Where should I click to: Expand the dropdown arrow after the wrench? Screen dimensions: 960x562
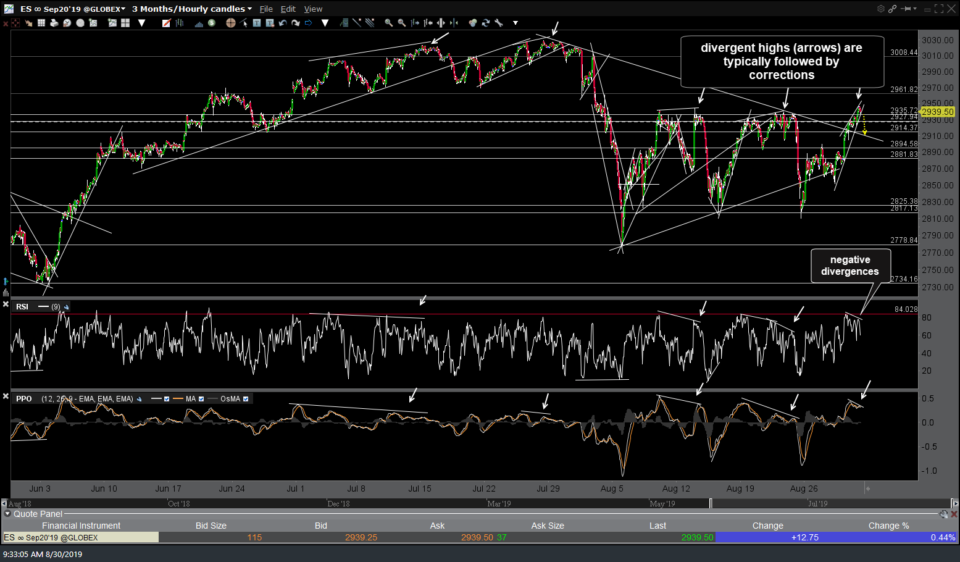[516, 23]
